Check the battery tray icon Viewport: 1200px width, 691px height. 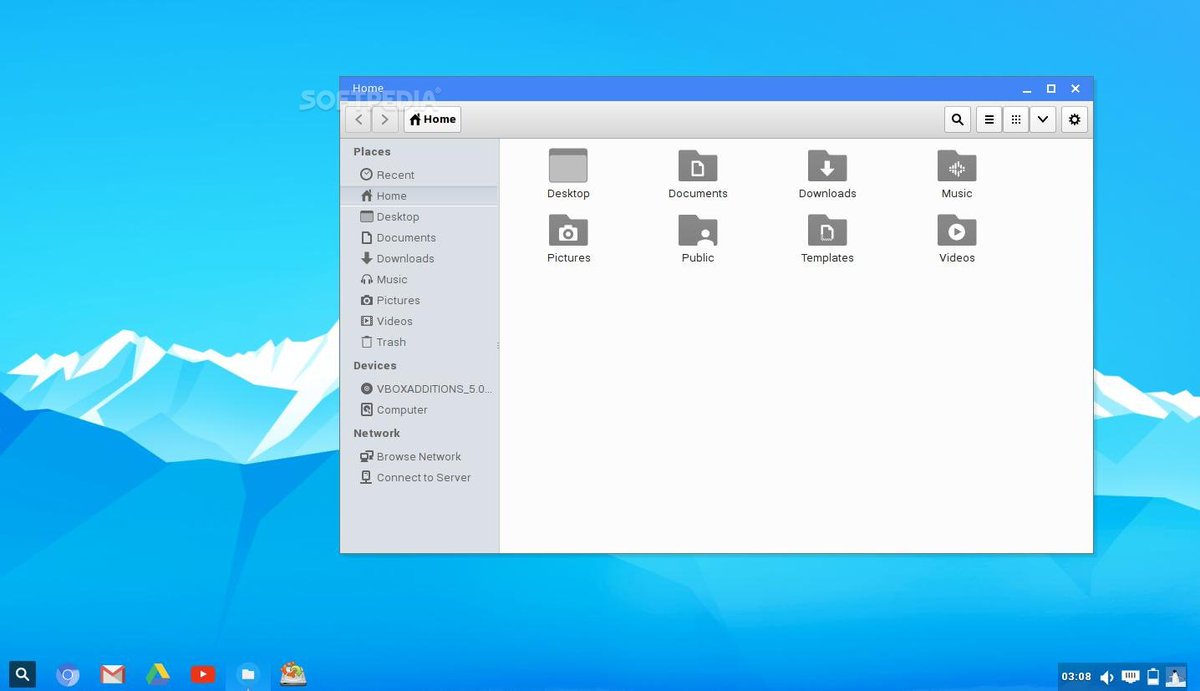pos(1153,677)
